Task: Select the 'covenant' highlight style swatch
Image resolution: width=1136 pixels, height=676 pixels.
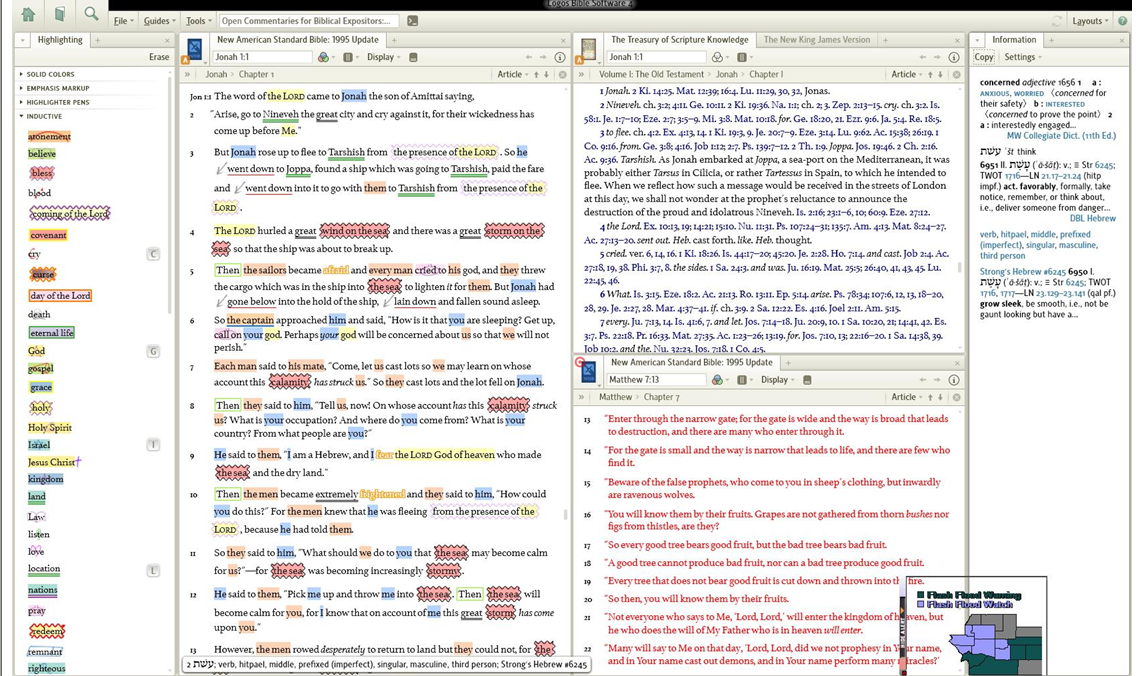Action: (48, 235)
